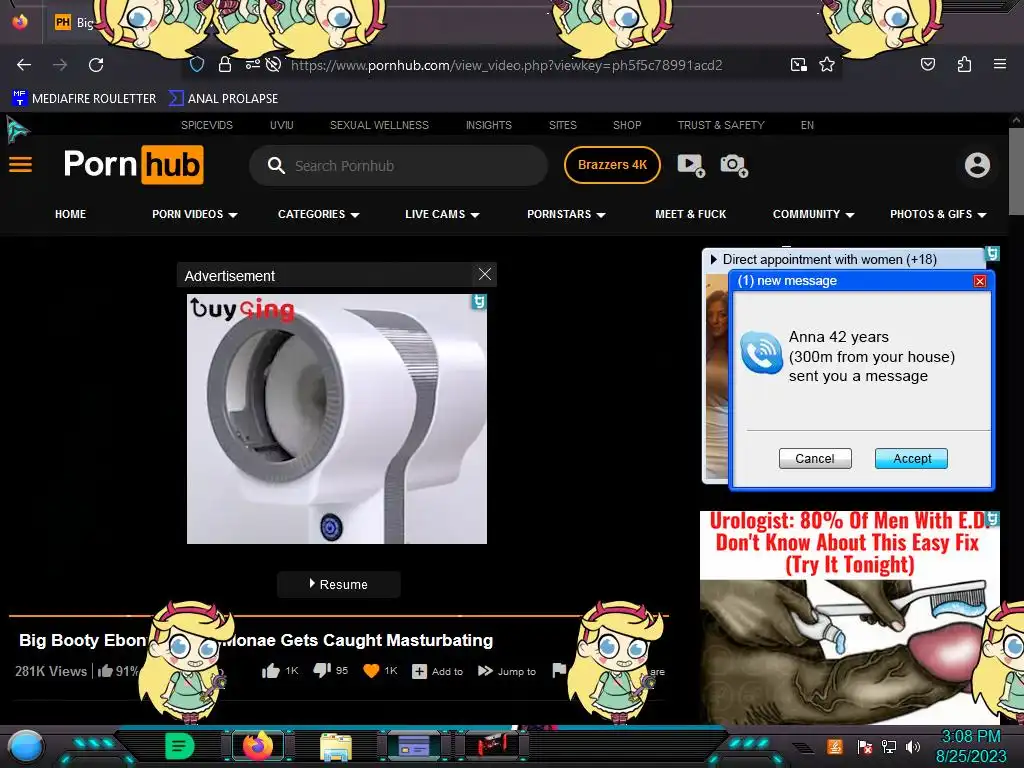
Task: Click the volume speaker tray icon
Action: click(913, 746)
